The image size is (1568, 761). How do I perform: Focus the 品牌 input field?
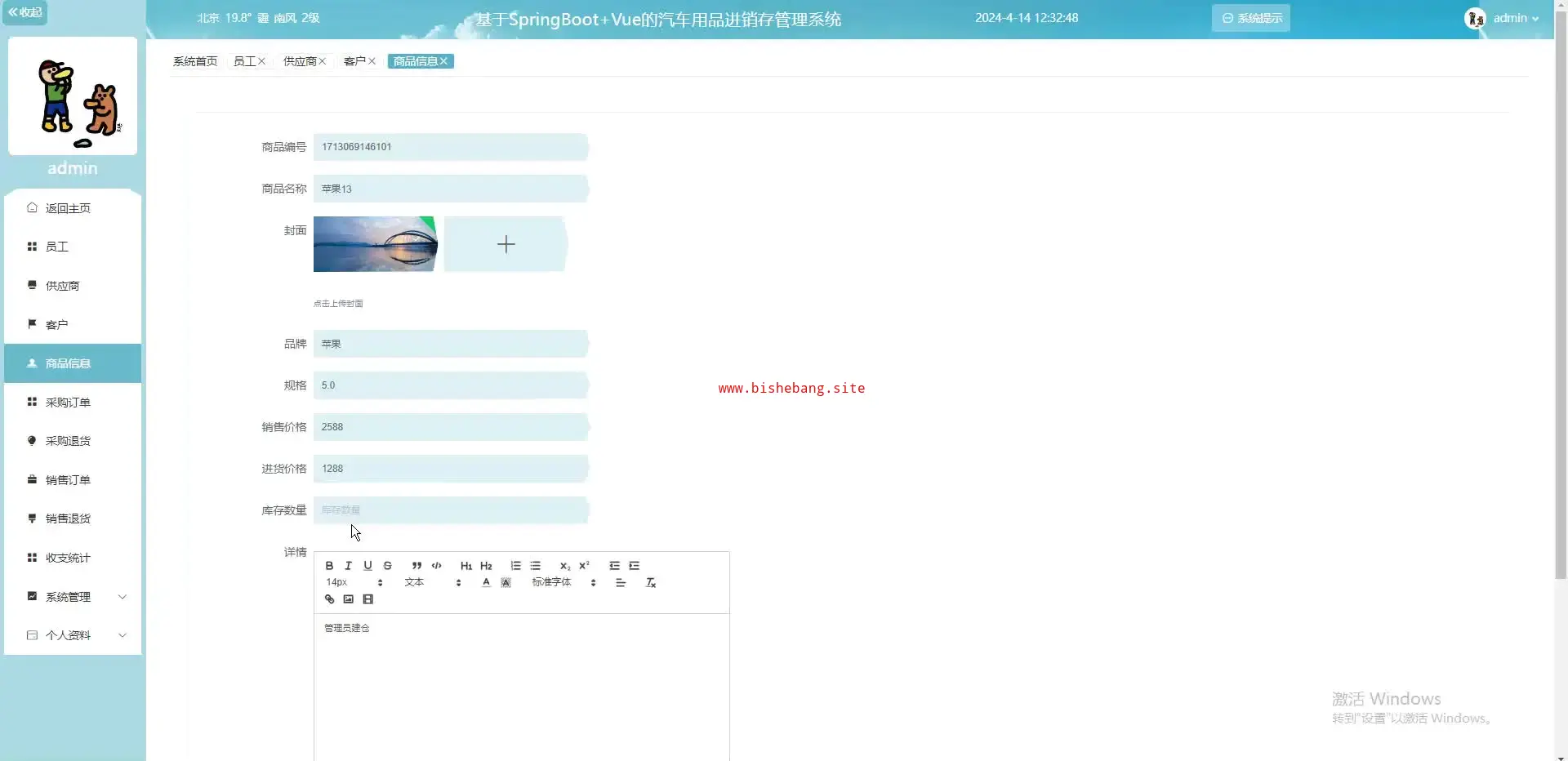[451, 344]
